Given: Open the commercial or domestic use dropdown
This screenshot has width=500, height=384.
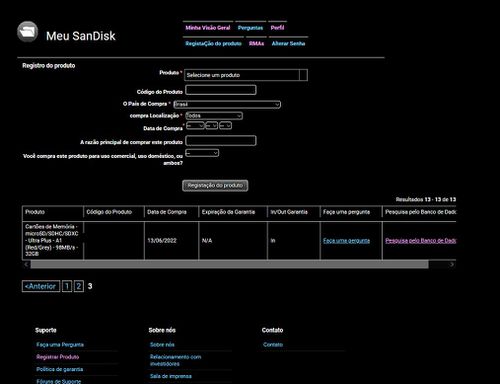Looking at the screenshot, I should pos(202,153).
